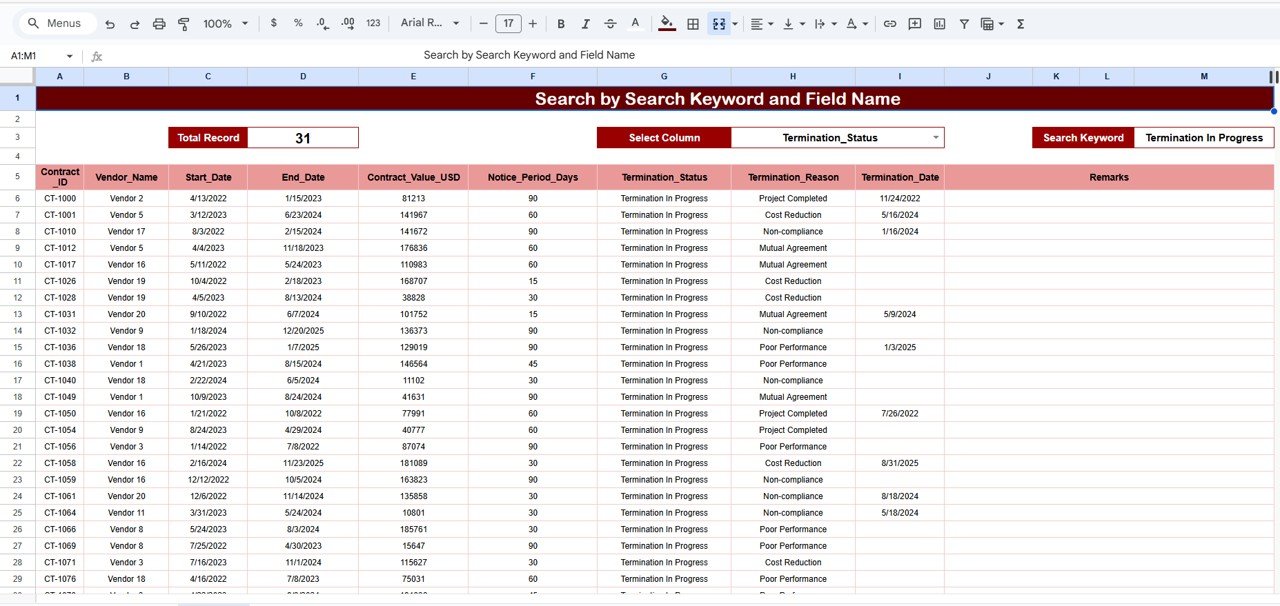Expand the Termination_Status Select Column dropdown
1280x606 pixels.
tap(936, 138)
